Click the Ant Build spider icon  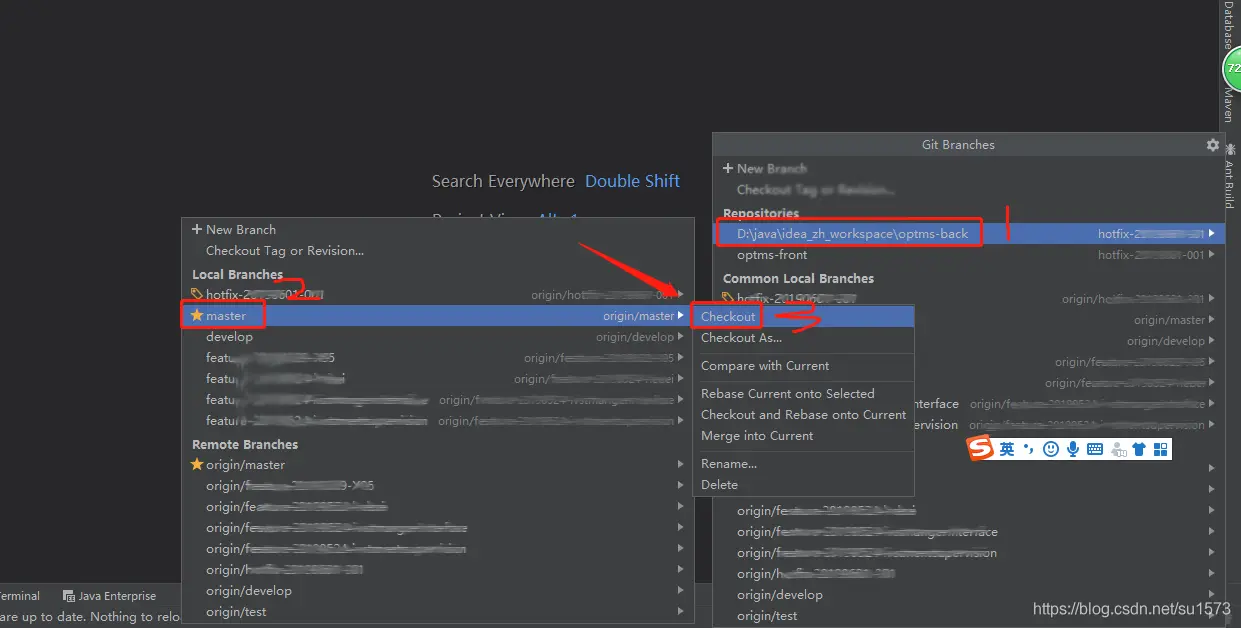(1230, 150)
